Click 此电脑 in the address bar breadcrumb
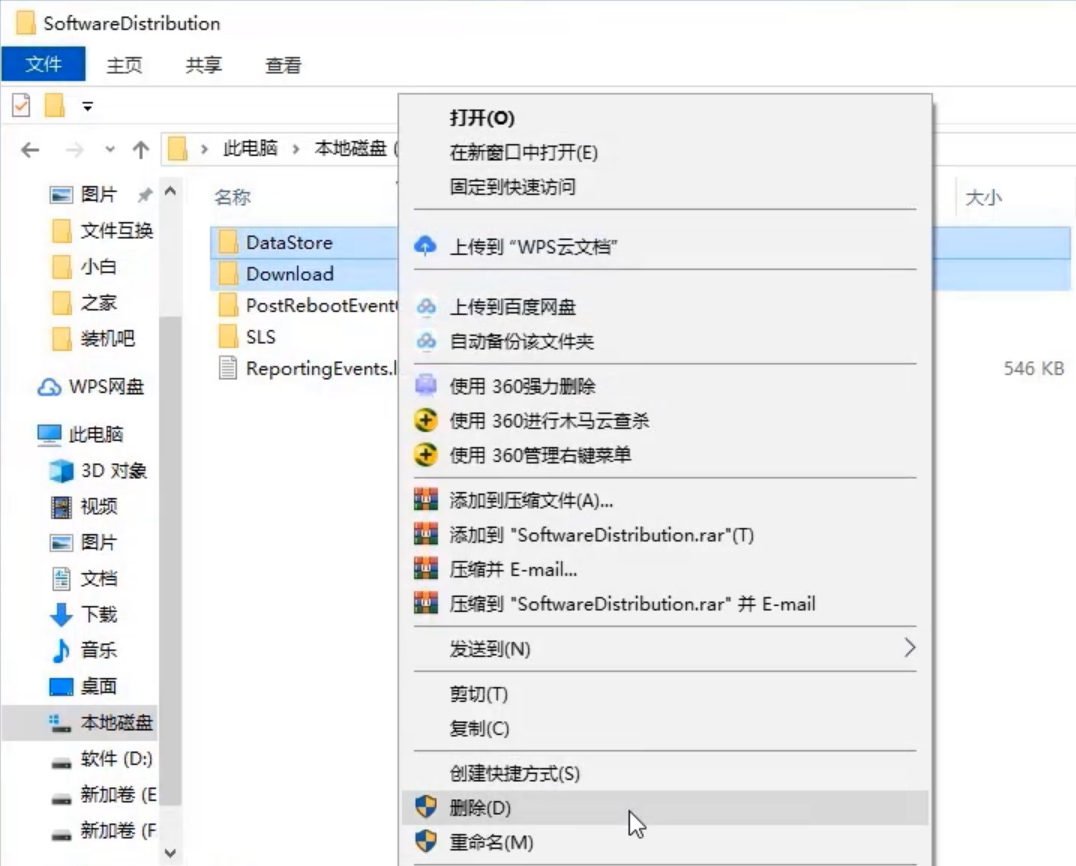This screenshot has width=1076, height=866. coord(250,149)
